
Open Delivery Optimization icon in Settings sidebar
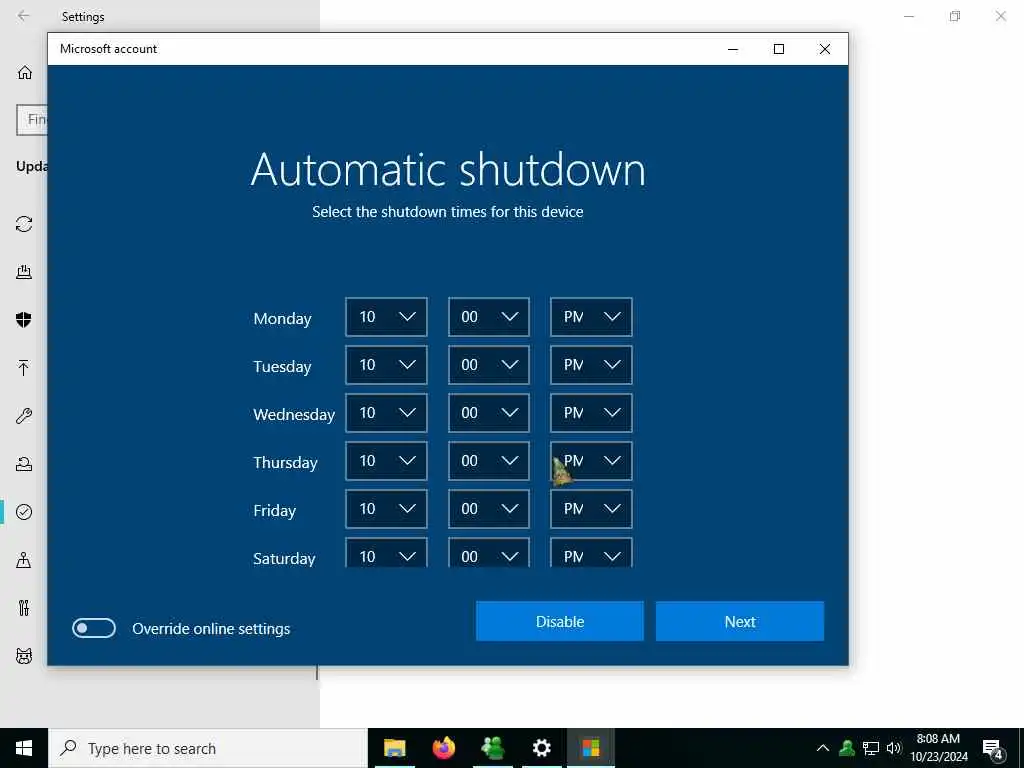tap(24, 272)
